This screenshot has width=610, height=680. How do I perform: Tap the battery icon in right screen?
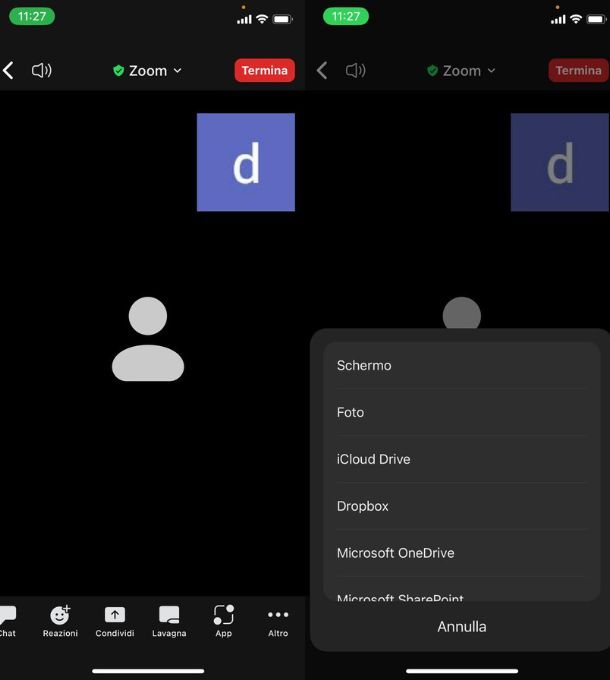(596, 19)
